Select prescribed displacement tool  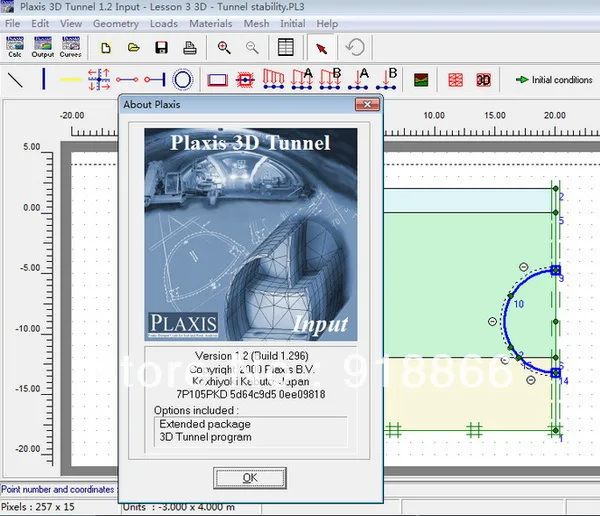pos(274,79)
